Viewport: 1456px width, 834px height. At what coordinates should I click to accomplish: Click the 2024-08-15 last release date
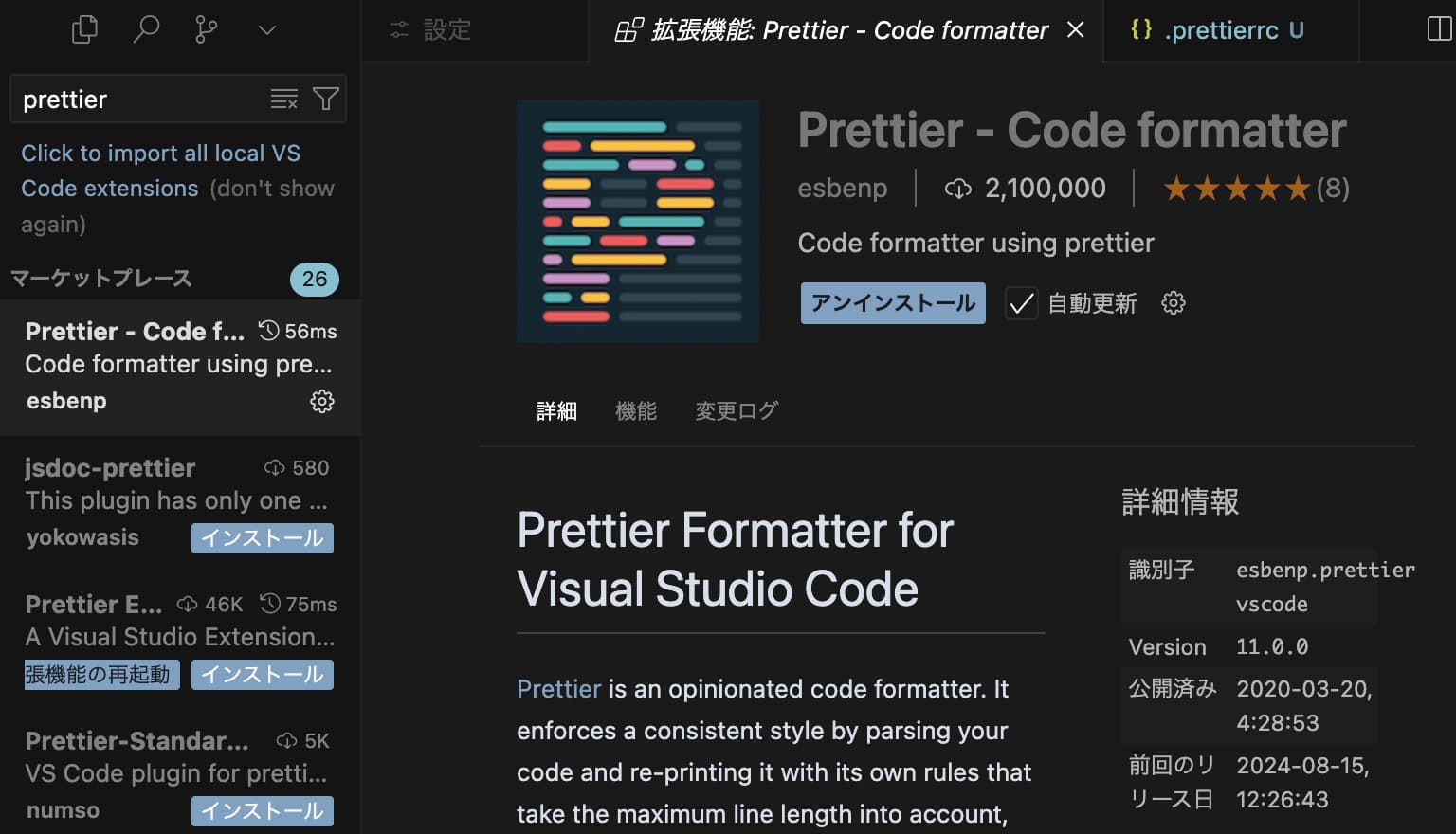1303,782
